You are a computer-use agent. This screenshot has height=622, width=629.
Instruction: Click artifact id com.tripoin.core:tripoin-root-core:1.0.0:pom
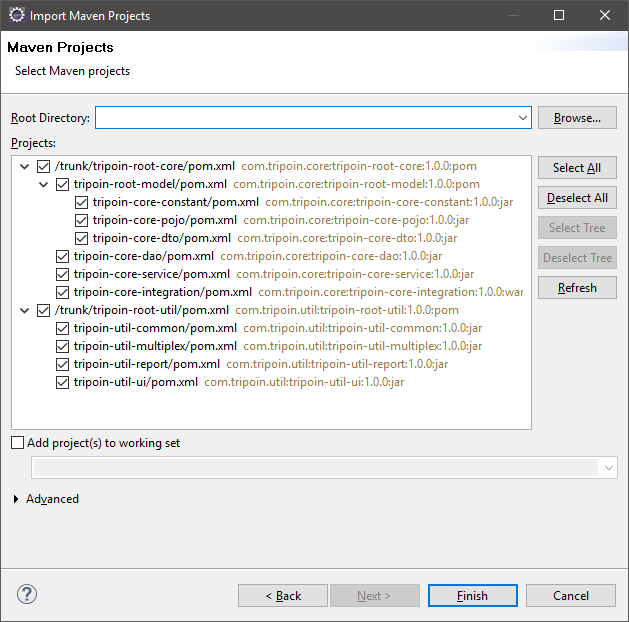[359, 166]
